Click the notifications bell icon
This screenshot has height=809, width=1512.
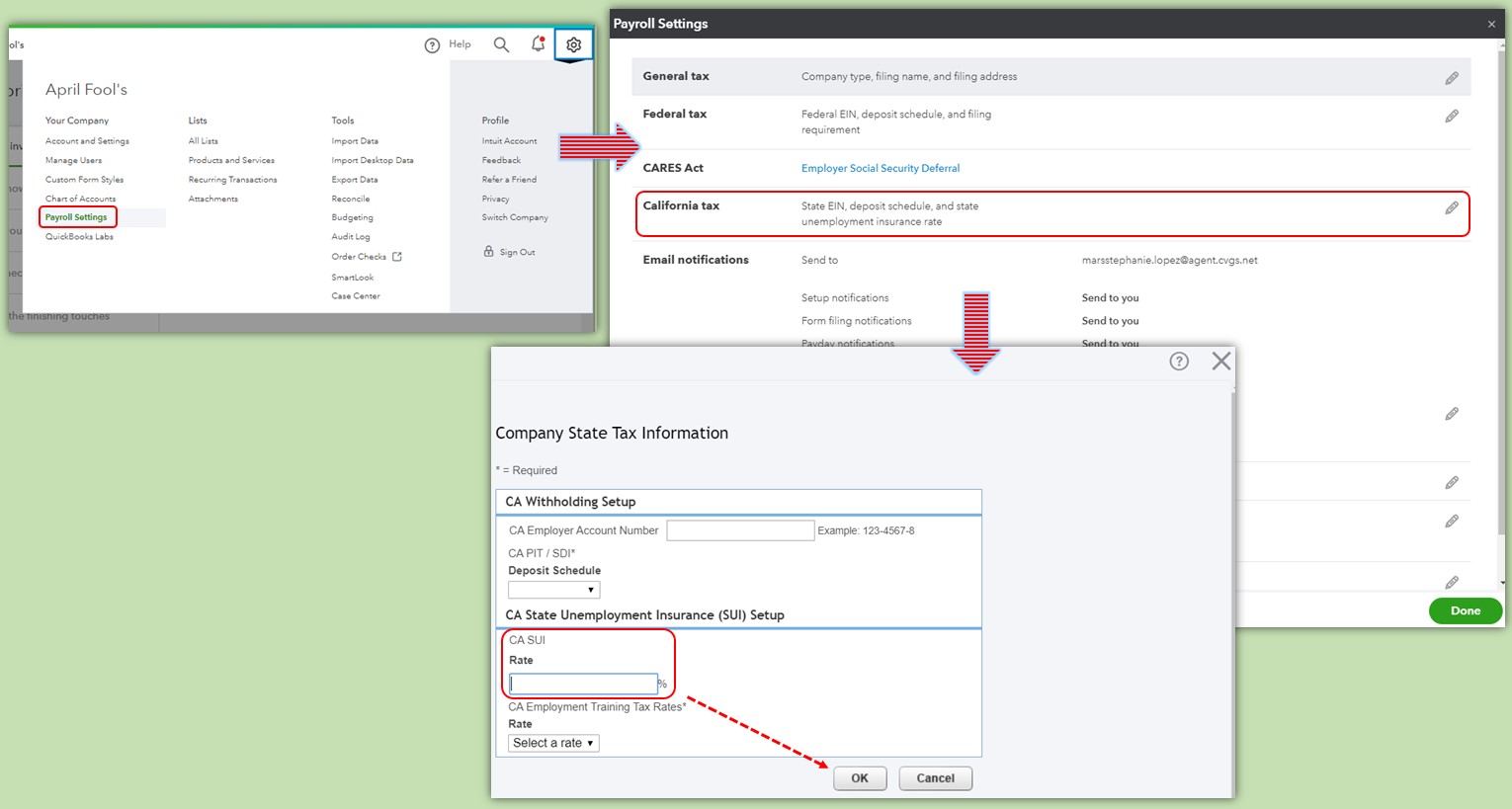tap(538, 44)
